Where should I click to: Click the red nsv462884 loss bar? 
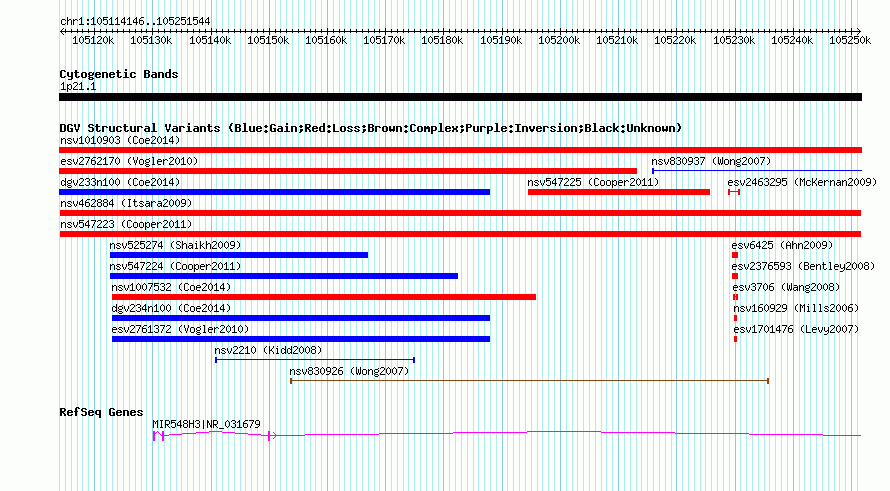(460, 213)
